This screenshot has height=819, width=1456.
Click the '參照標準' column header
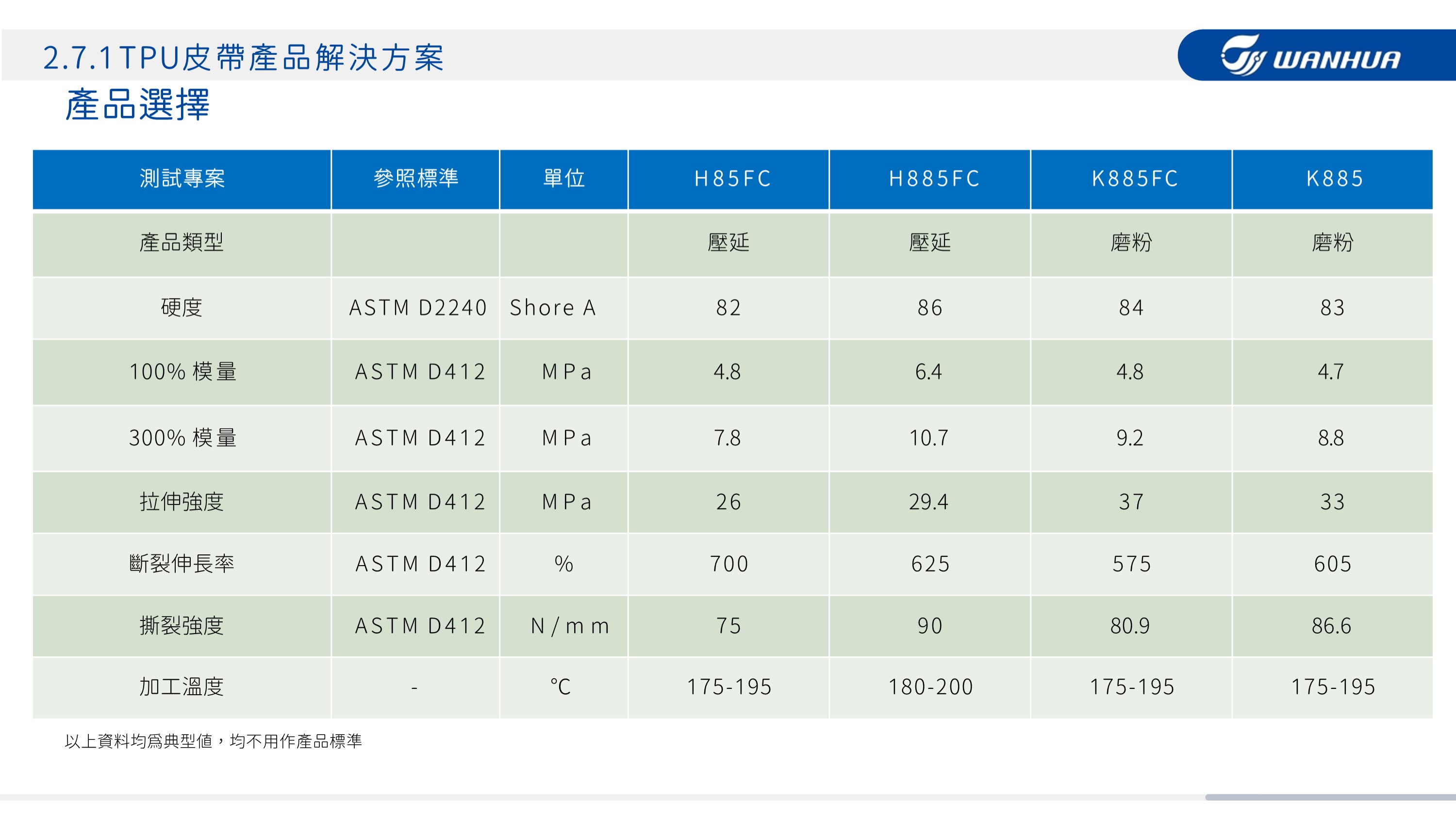click(x=415, y=179)
